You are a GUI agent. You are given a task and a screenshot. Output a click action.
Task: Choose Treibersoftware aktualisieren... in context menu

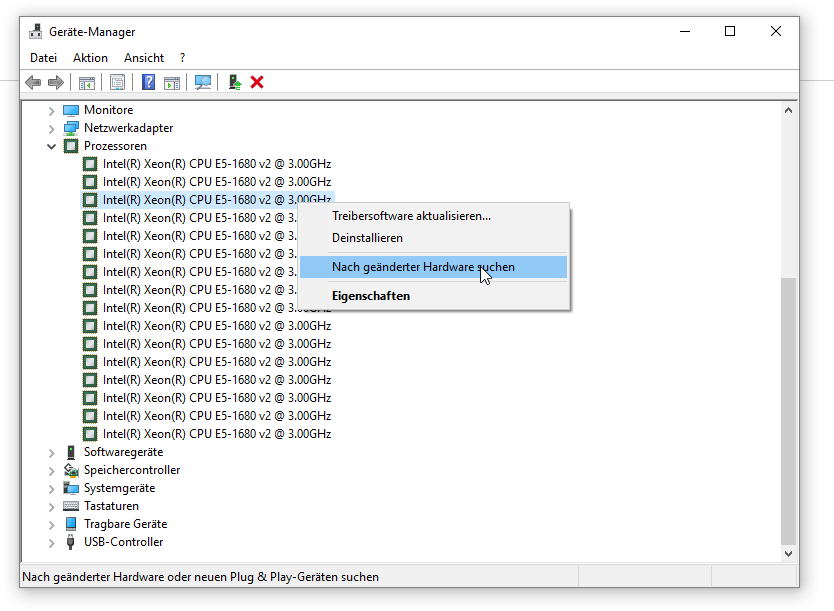433,216
